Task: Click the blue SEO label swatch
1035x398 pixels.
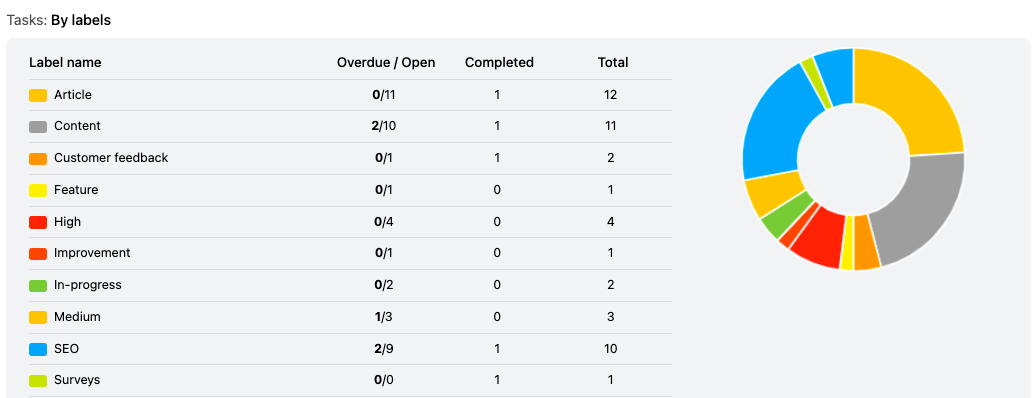Action: (x=38, y=349)
